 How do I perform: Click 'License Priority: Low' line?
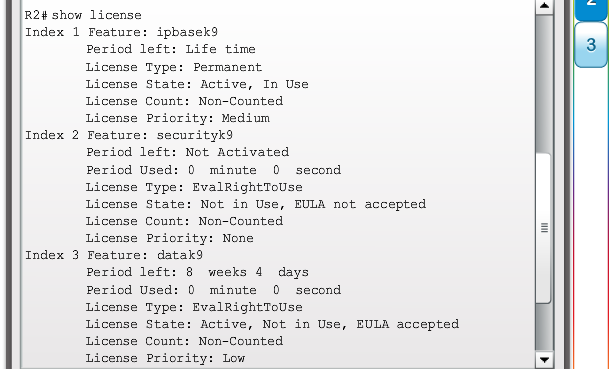165,358
